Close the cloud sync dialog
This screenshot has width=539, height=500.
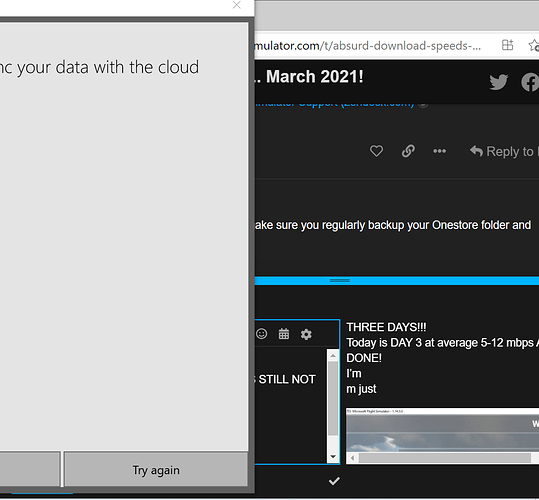pyautogui.click(x=236, y=5)
